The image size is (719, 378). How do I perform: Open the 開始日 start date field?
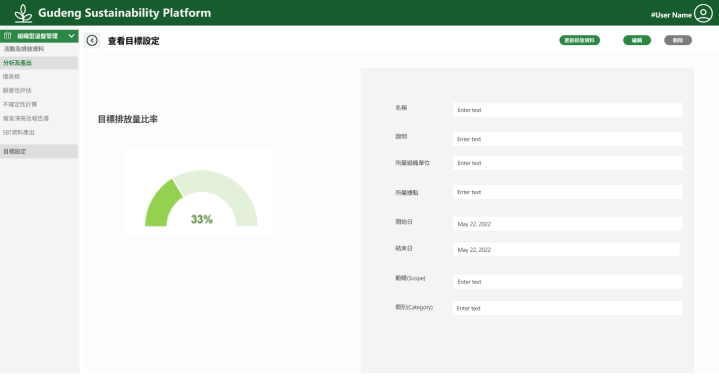568,224
